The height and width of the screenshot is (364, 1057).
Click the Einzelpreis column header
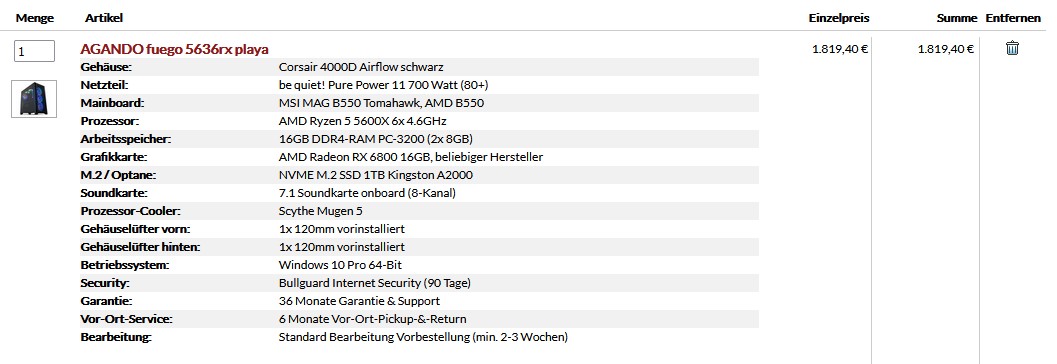point(839,18)
